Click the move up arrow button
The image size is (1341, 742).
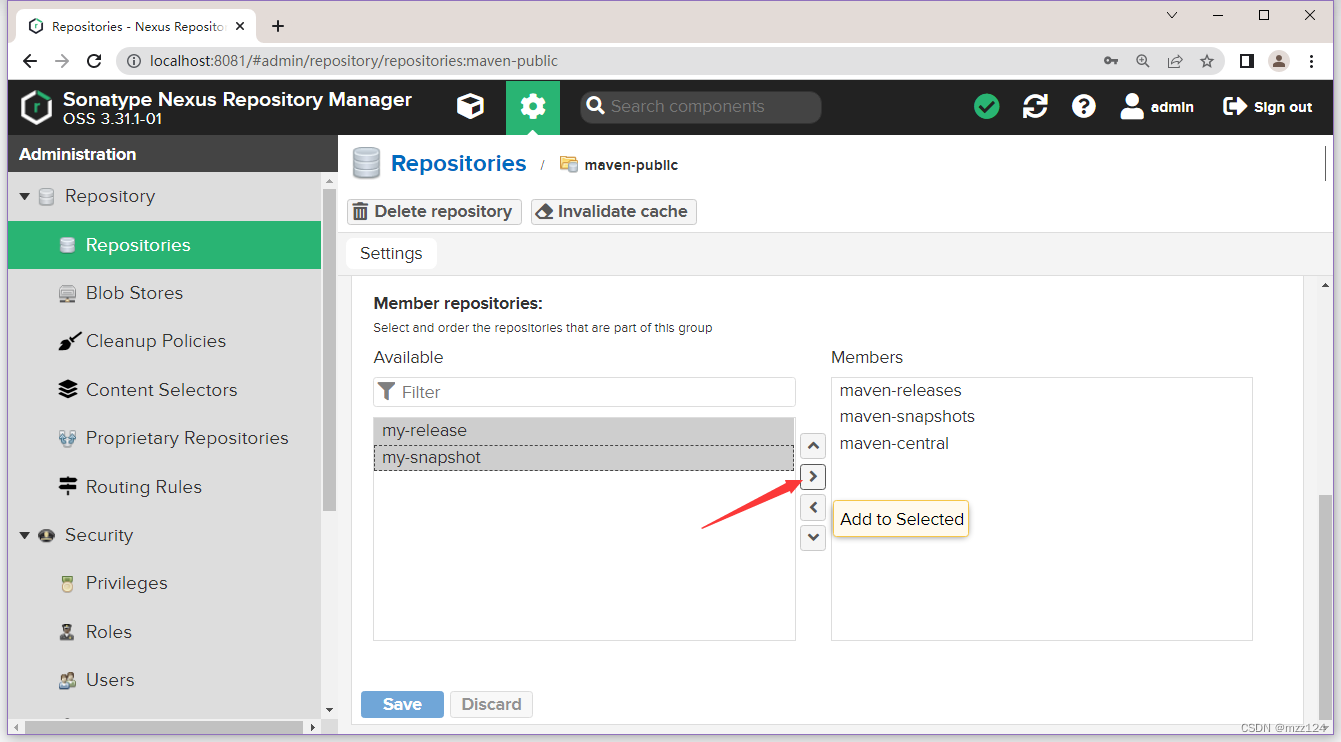point(813,446)
